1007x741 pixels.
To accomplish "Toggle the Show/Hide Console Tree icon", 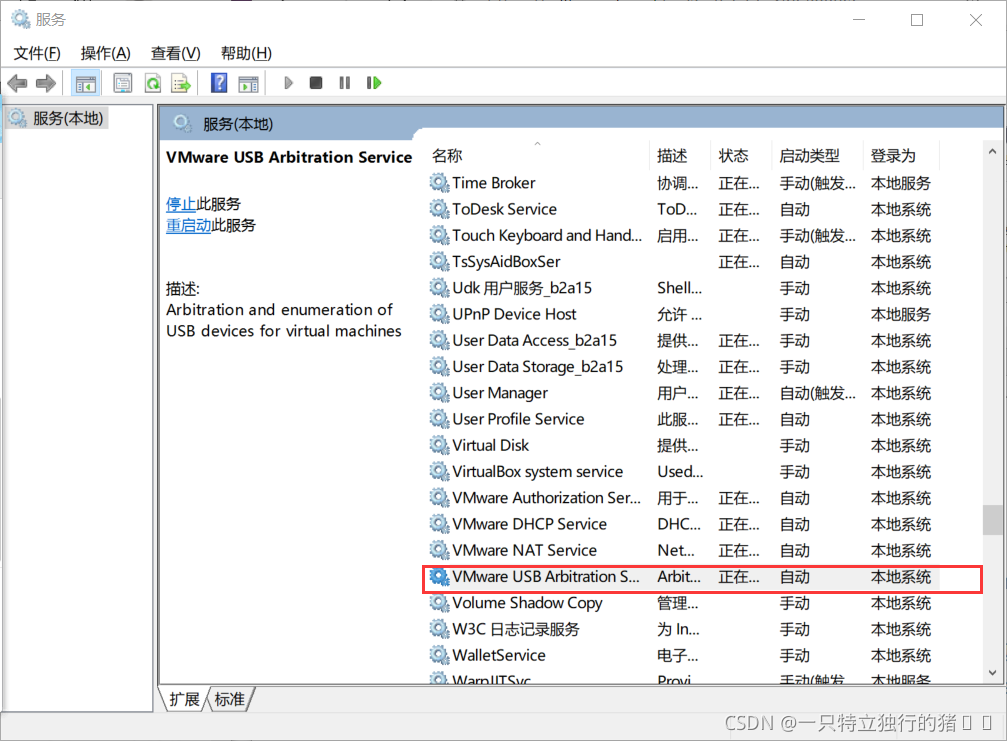I will click(85, 83).
